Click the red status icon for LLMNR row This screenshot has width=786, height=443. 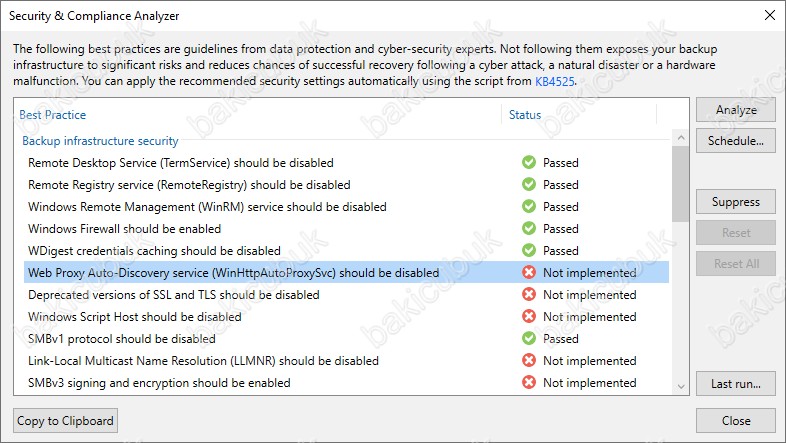528,361
